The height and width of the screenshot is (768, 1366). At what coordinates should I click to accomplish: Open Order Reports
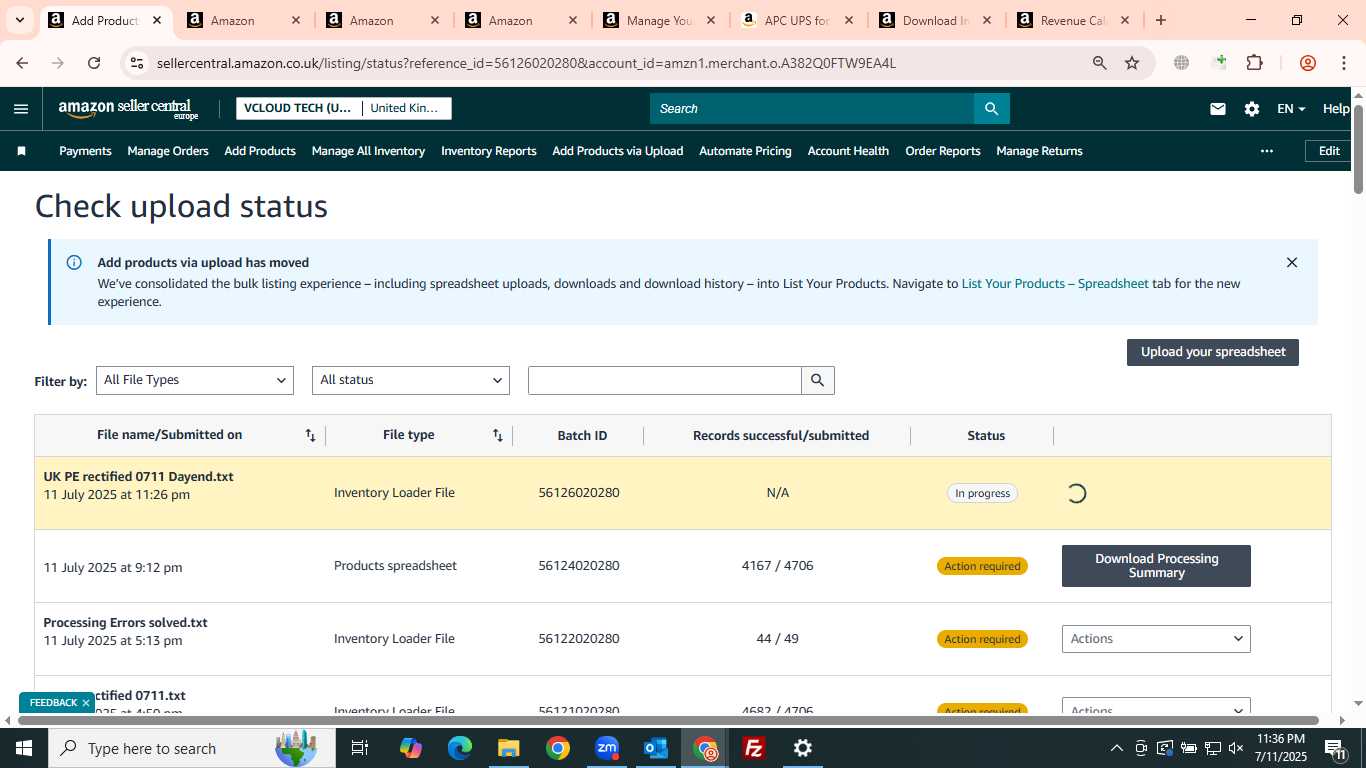point(943,151)
